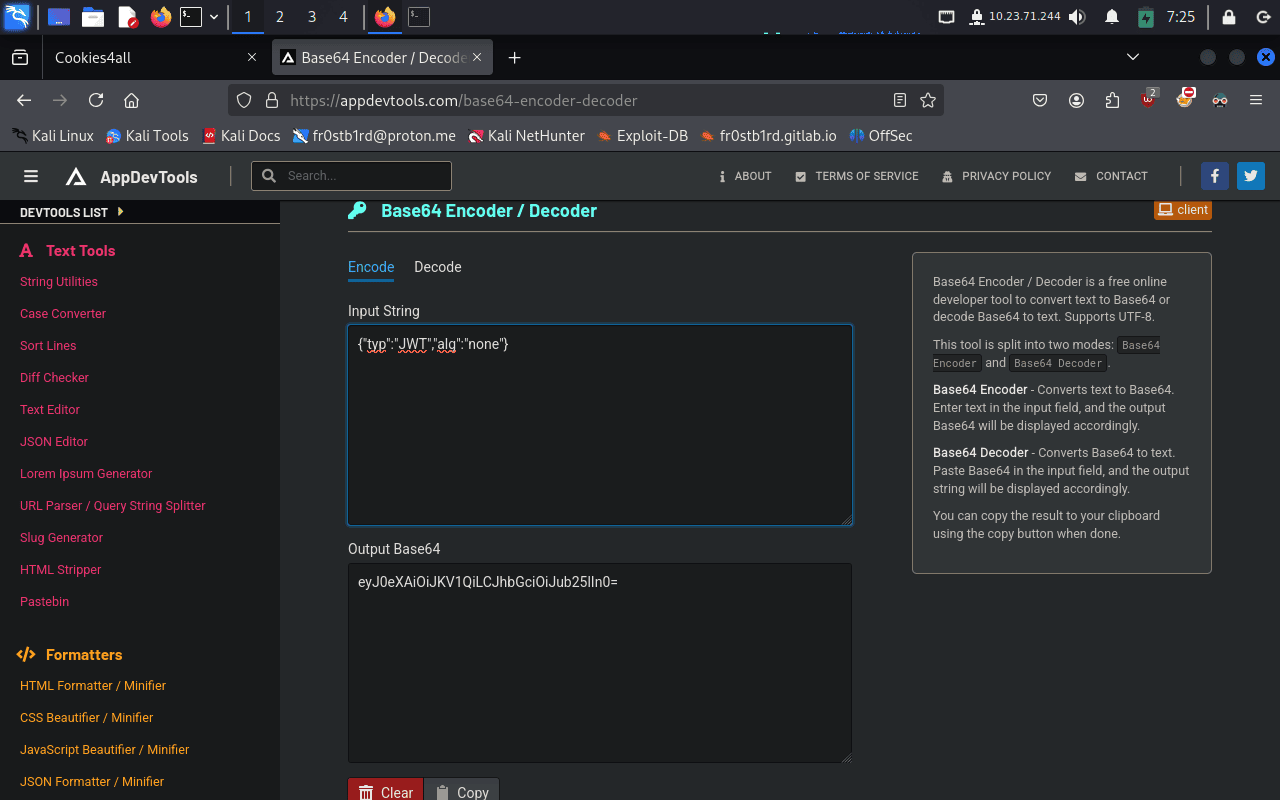The height and width of the screenshot is (800, 1280).
Task: Bookmark this page with the star icon
Action: coord(928,100)
